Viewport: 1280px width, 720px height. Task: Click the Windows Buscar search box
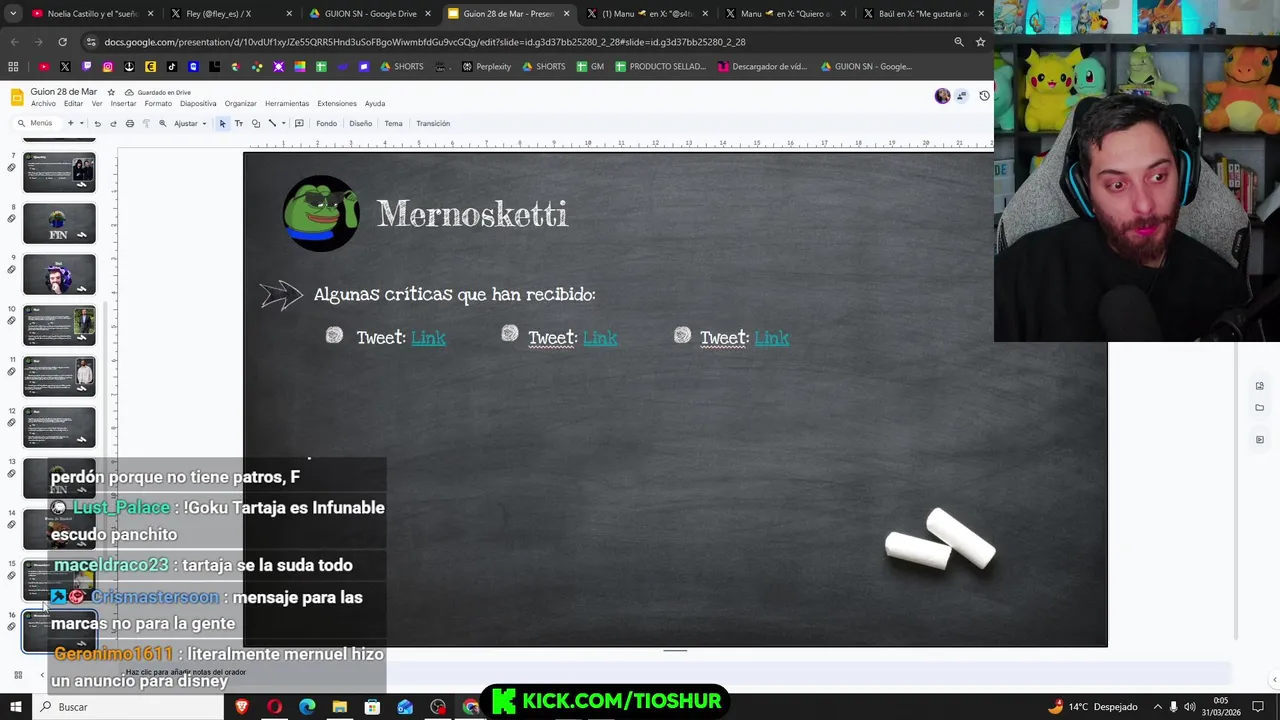128,707
